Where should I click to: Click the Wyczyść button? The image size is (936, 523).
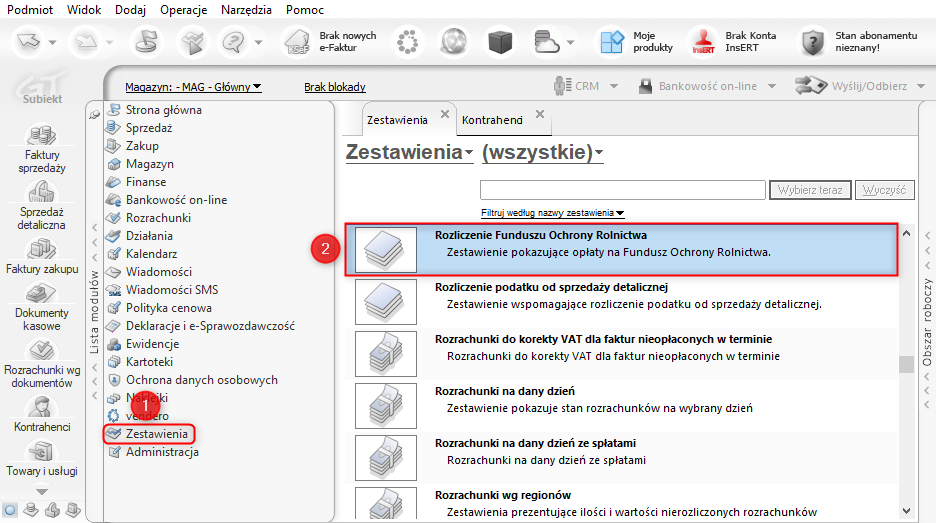(x=885, y=190)
